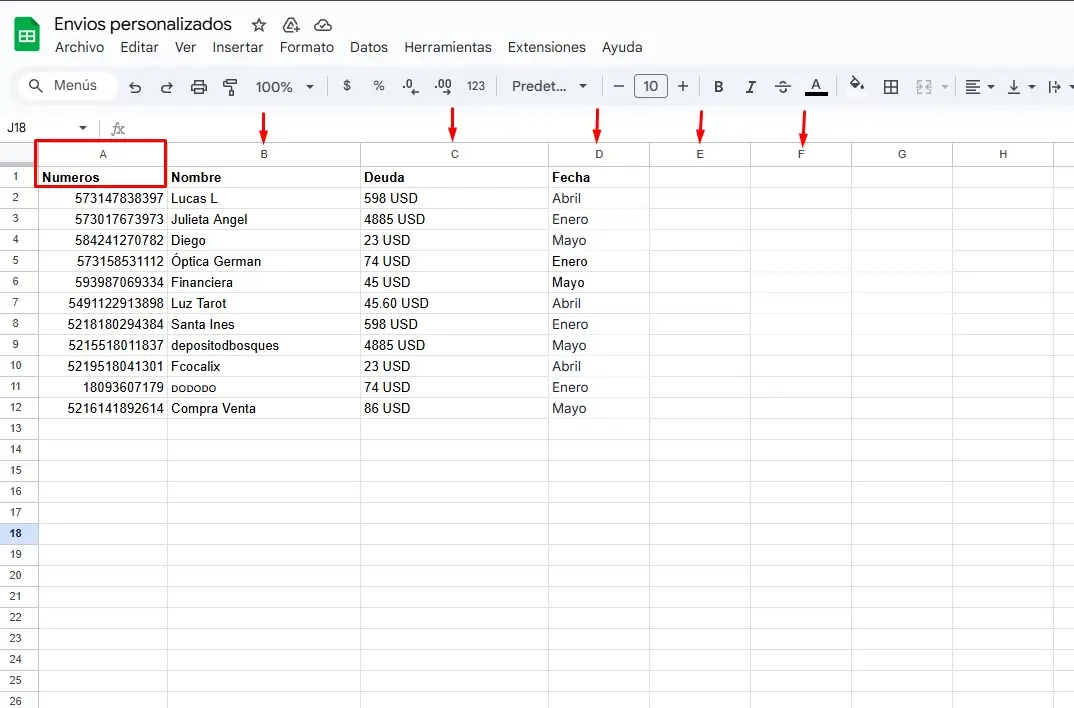Click the decrease font size minus button
The image size is (1074, 708).
tap(619, 86)
